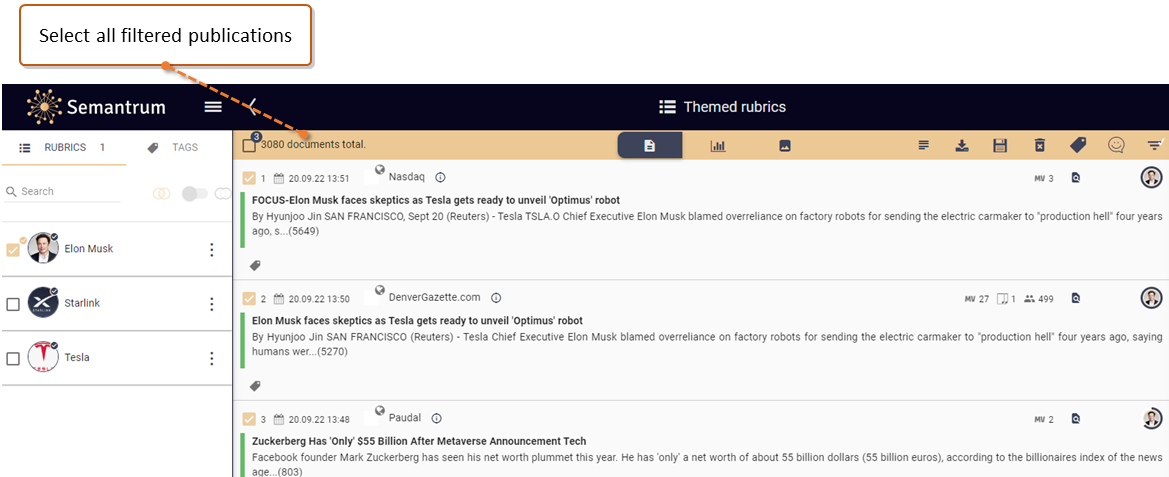The image size is (1169, 477).
Task: Open the Starlink three-dot options menu
Action: pos(212,304)
